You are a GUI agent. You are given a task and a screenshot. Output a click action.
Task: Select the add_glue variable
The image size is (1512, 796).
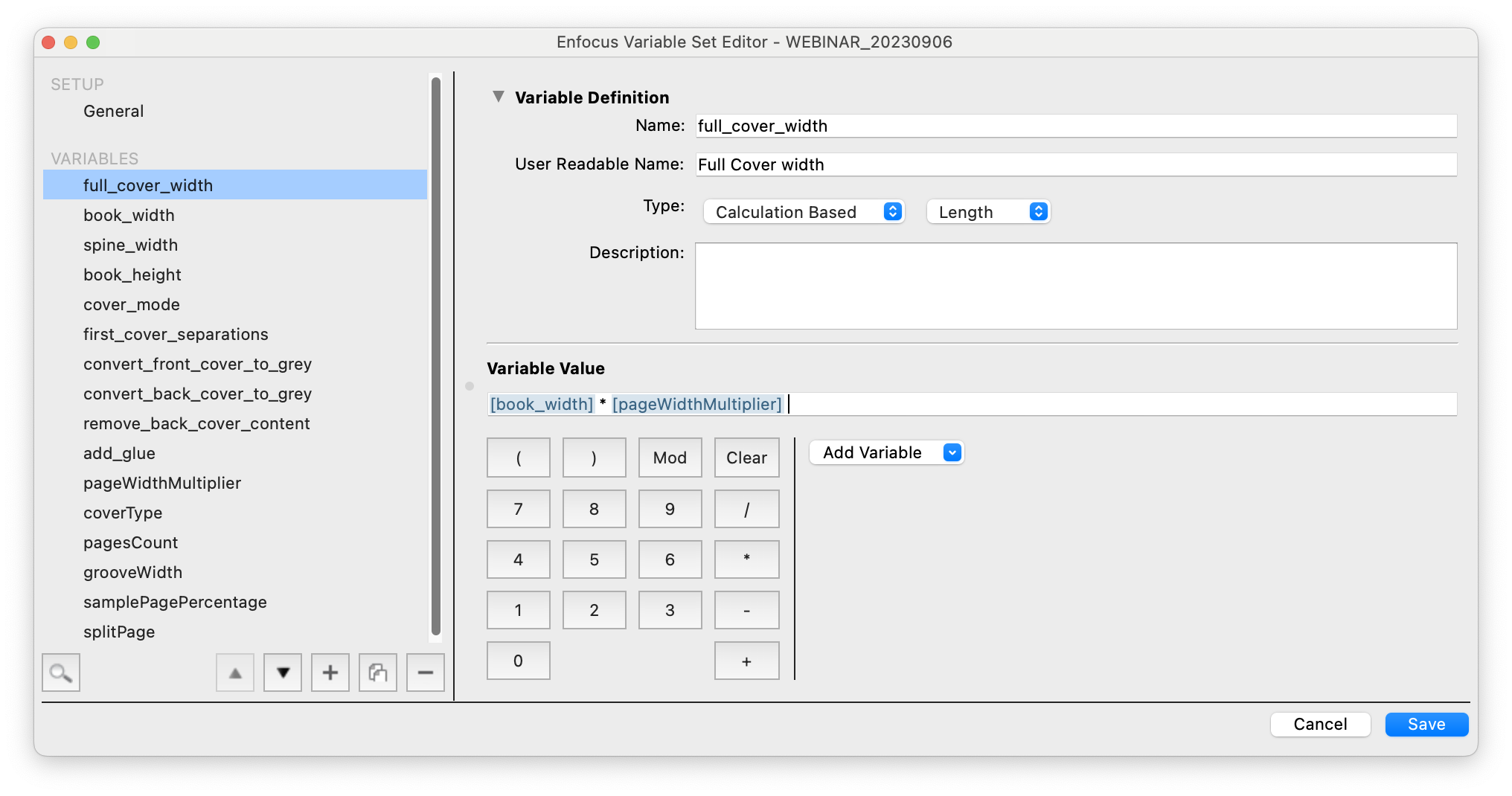(235, 453)
